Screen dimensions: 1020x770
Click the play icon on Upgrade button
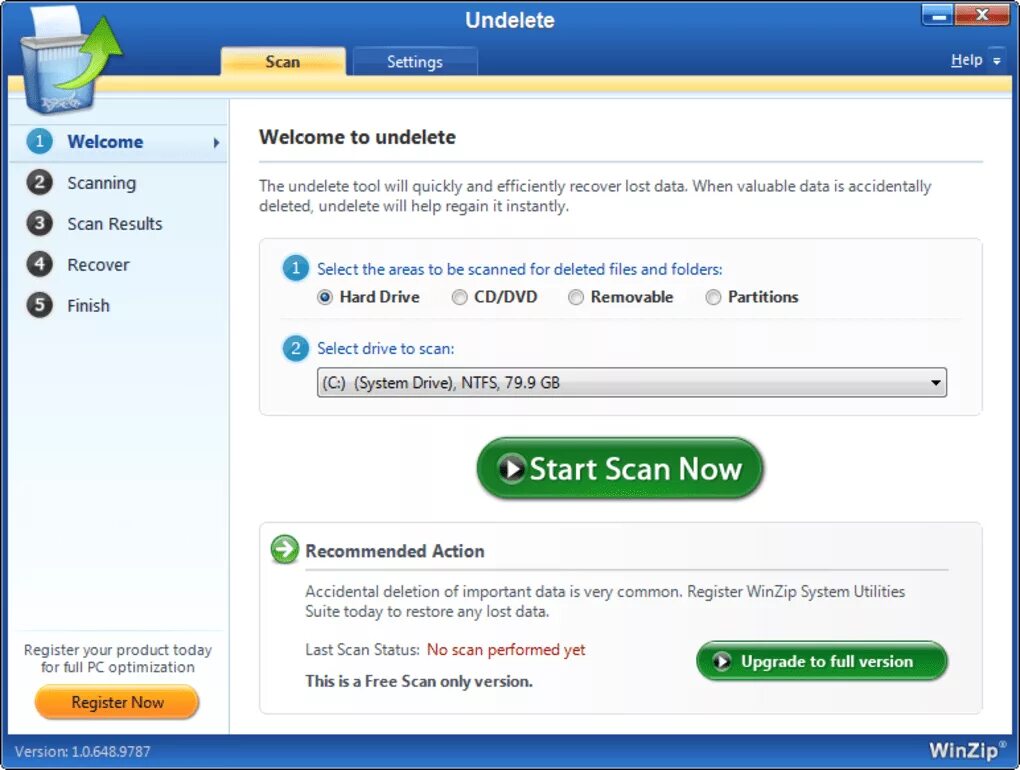pyautogui.click(x=721, y=661)
